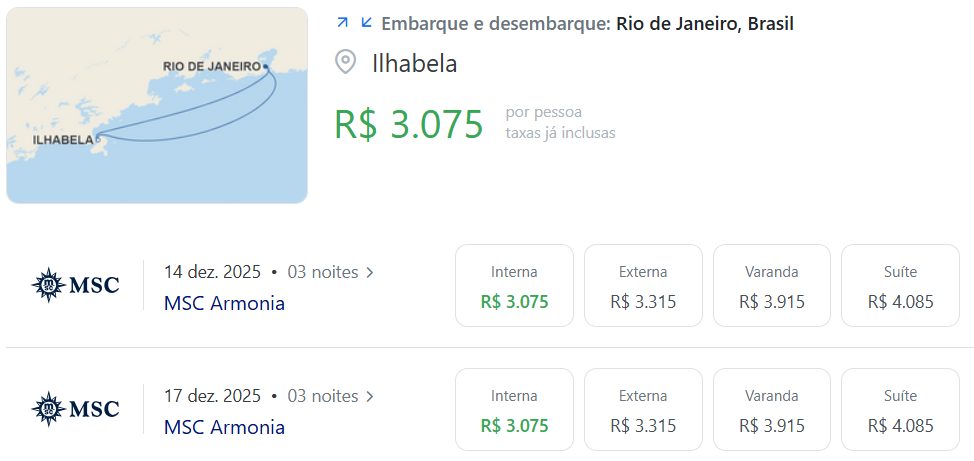Expand the 03 noites chevron for 17 dez. 2025

click(370, 396)
